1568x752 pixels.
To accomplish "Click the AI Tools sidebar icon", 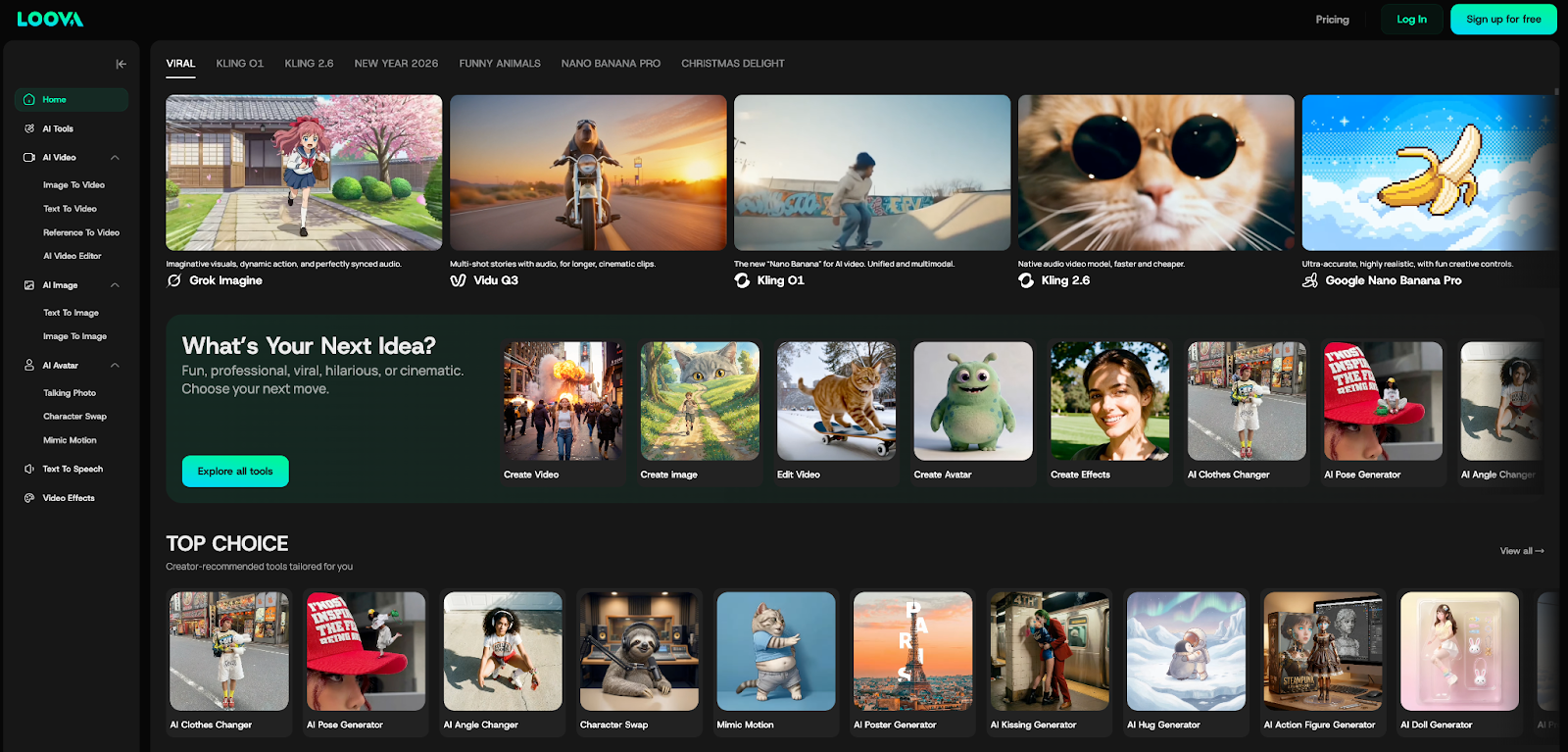I will click(29, 128).
